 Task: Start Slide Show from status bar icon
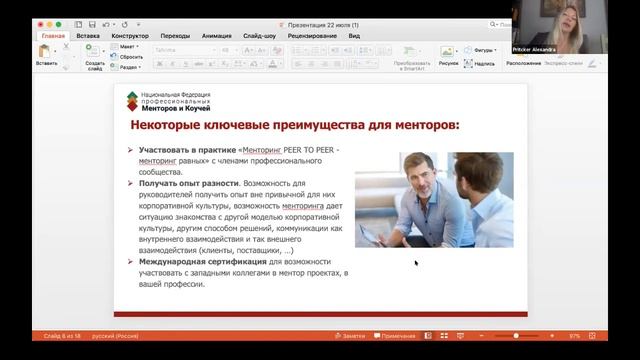click(460, 336)
